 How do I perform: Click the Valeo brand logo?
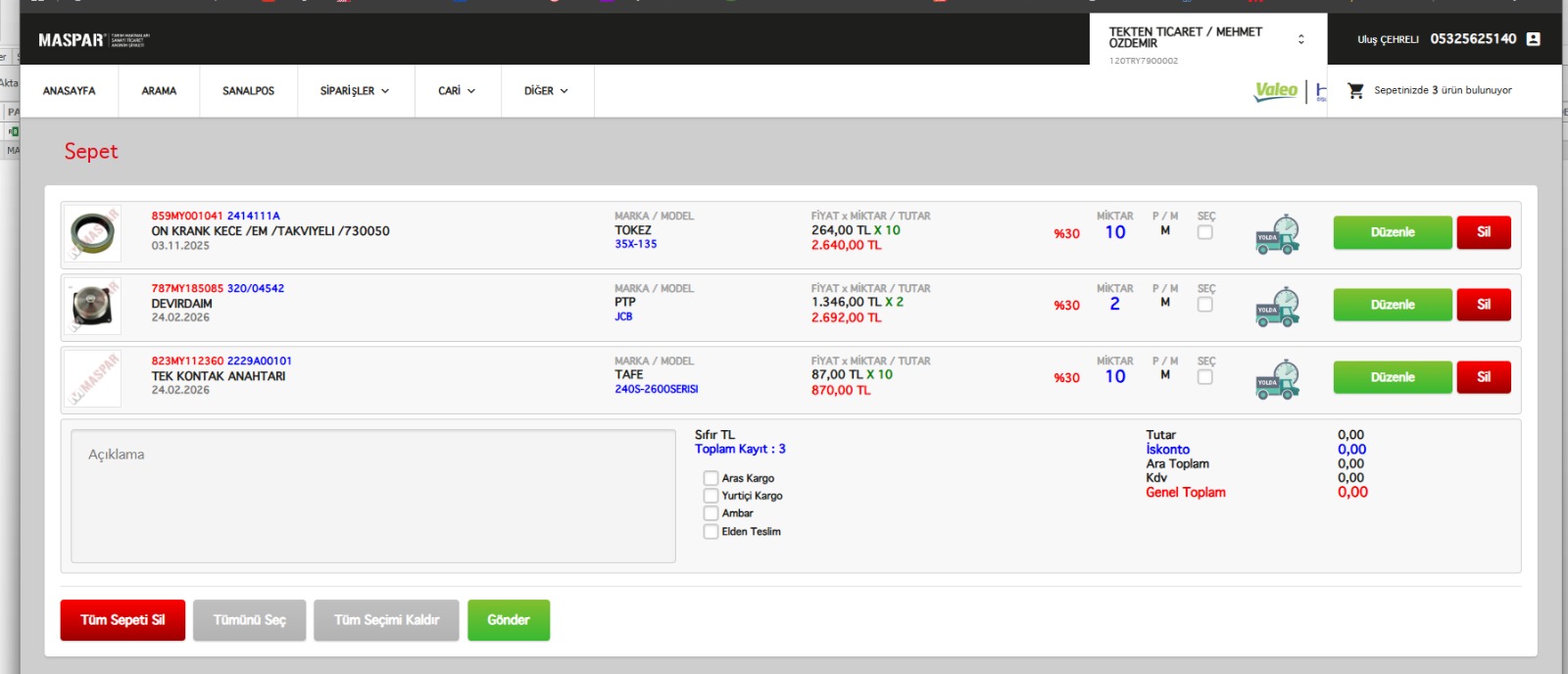pyautogui.click(x=1276, y=91)
